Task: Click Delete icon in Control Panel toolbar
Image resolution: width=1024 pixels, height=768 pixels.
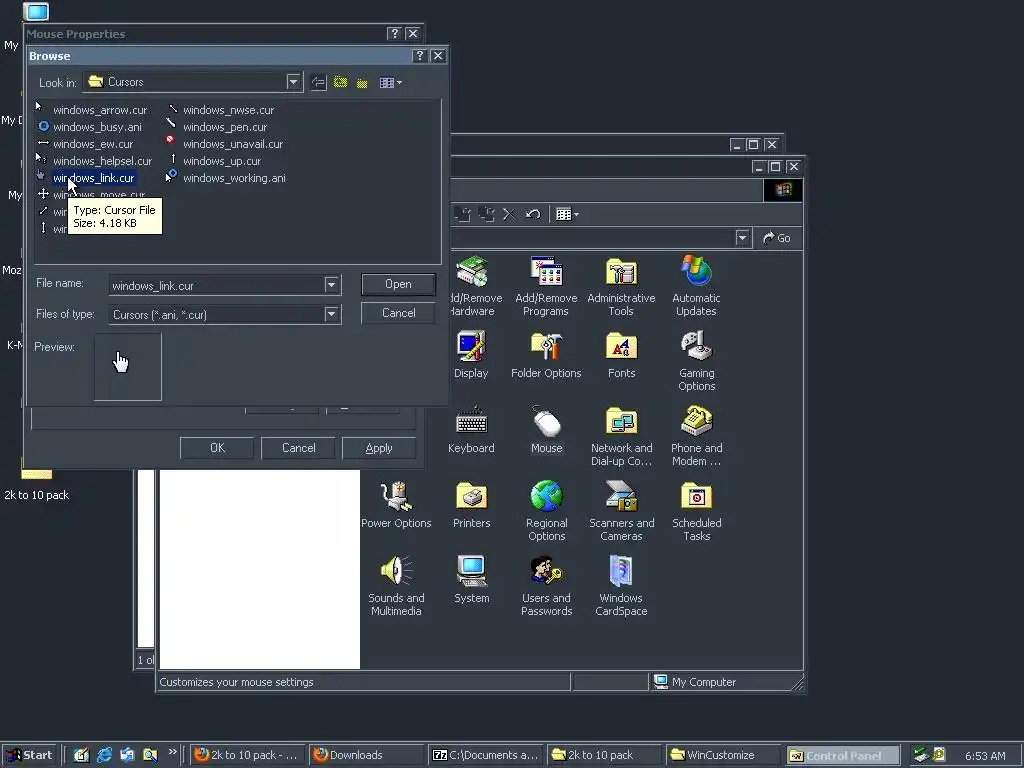Action: [509, 214]
